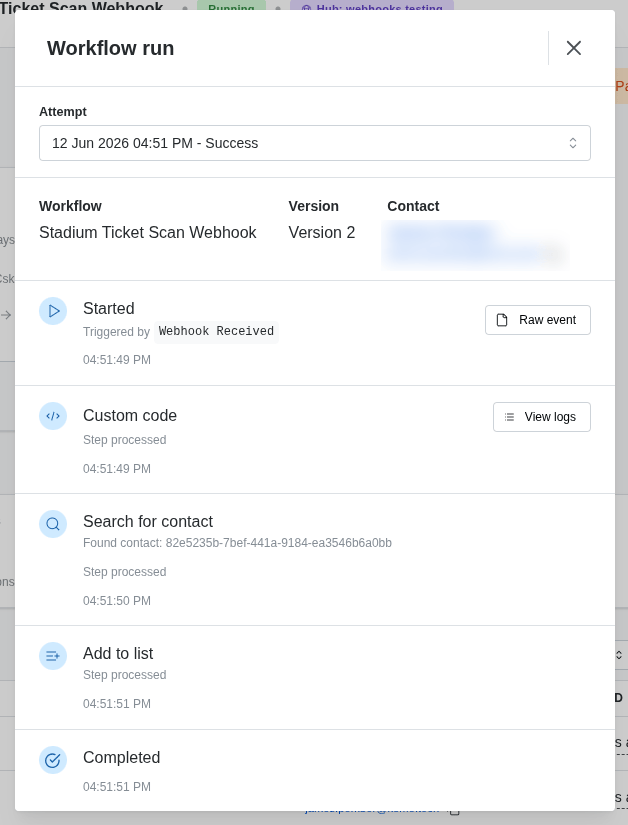Open View logs for Custom code
Image resolution: width=628 pixels, height=825 pixels.
point(542,417)
